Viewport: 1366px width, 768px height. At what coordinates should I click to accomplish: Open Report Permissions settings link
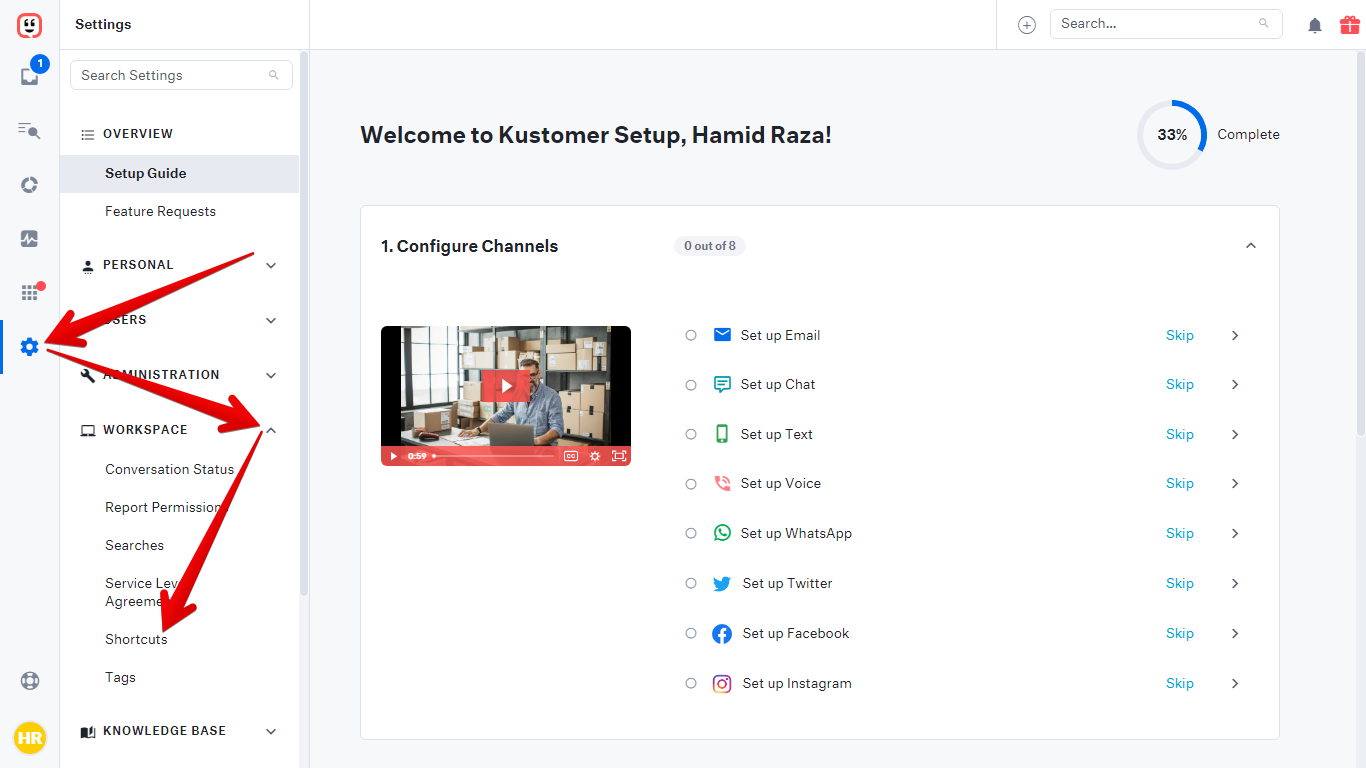point(165,507)
